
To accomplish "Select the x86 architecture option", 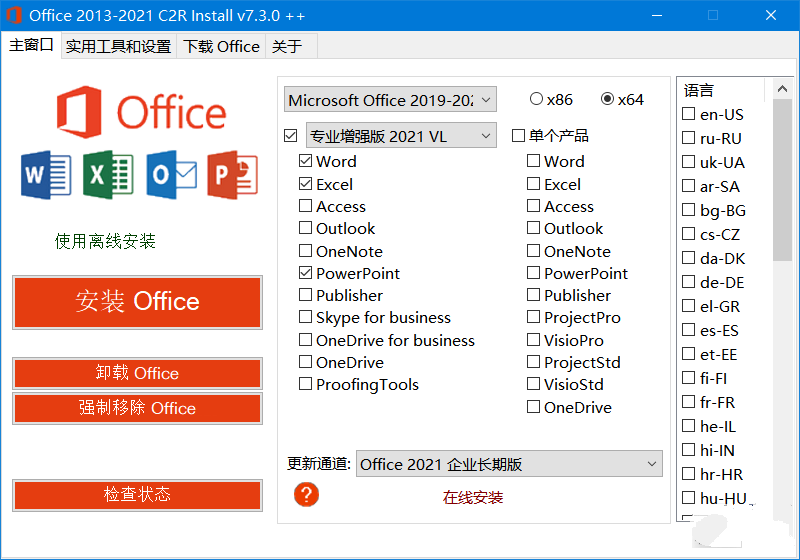I will pyautogui.click(x=536, y=99).
